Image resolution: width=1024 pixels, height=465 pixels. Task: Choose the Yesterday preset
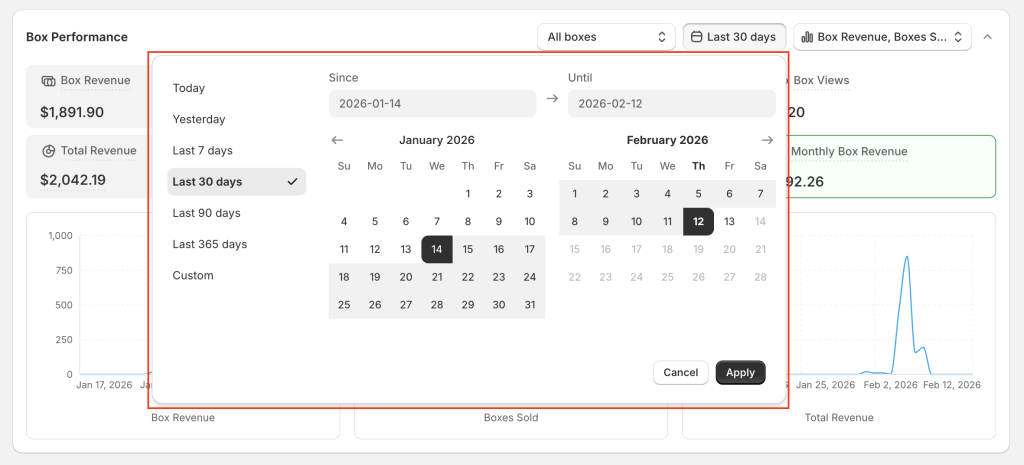[199, 119]
